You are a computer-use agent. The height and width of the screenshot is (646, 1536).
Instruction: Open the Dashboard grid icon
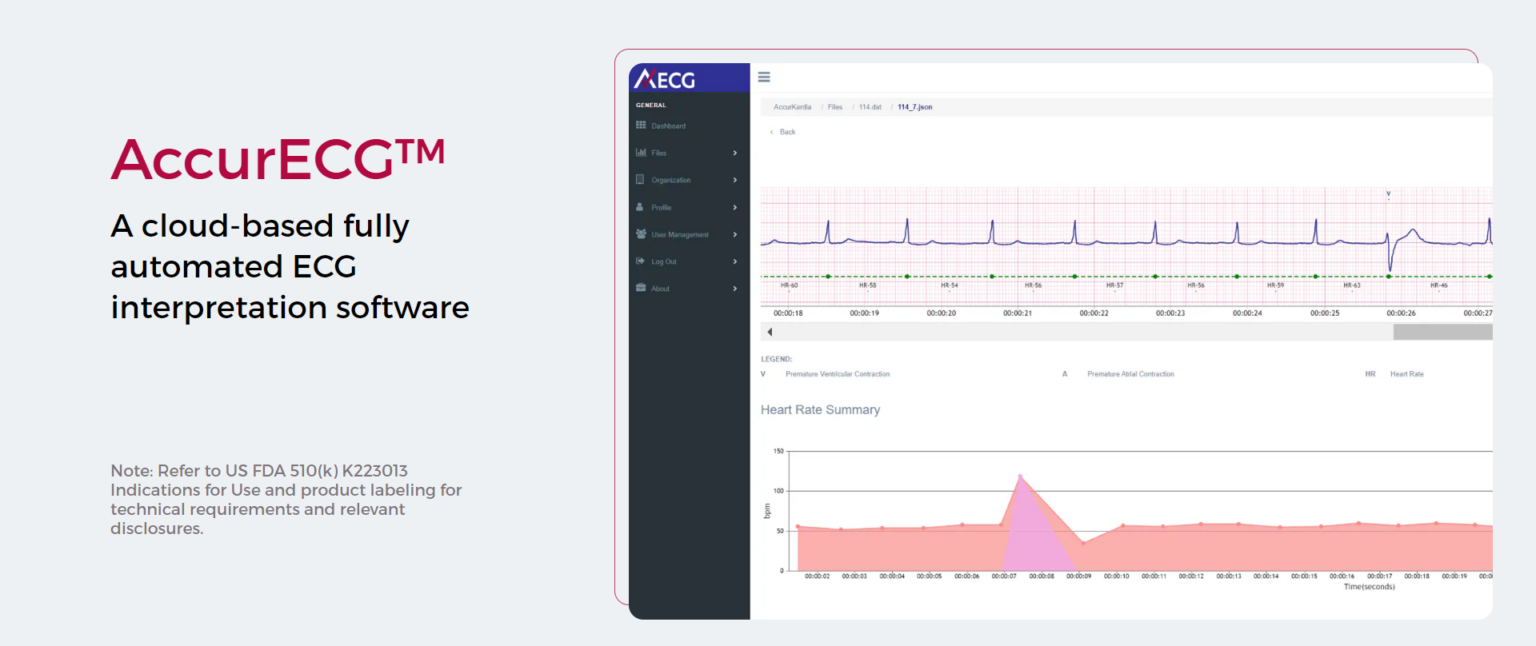tap(640, 125)
